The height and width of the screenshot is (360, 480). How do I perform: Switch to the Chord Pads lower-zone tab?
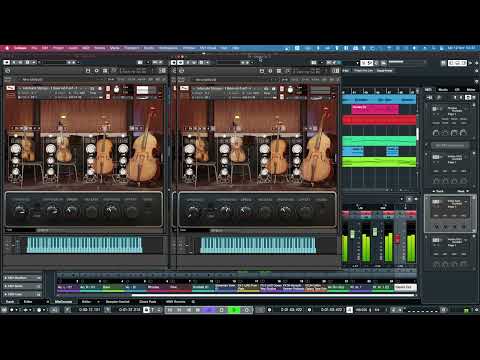pos(148,301)
